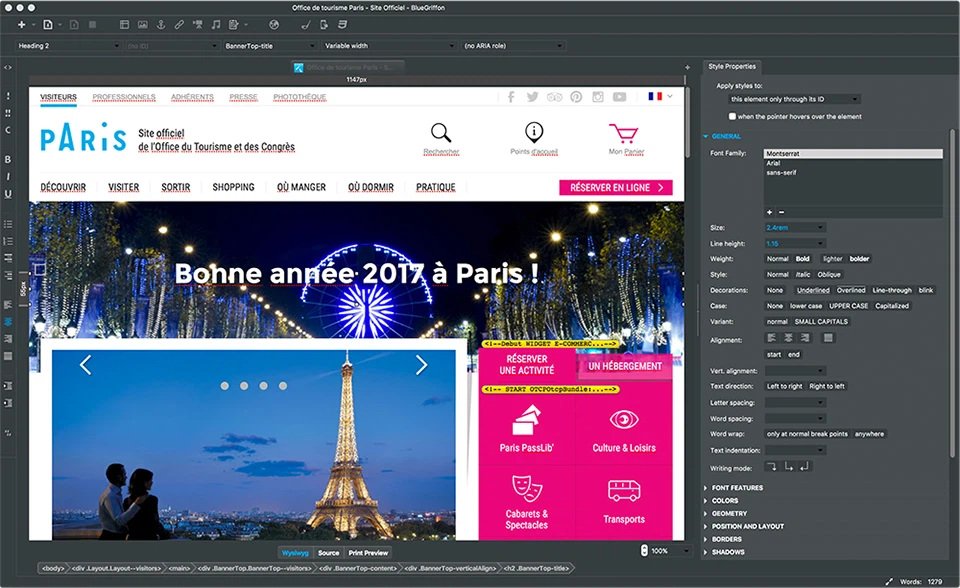Open the Heading 2 paragraph format dropdown

(x=65, y=45)
